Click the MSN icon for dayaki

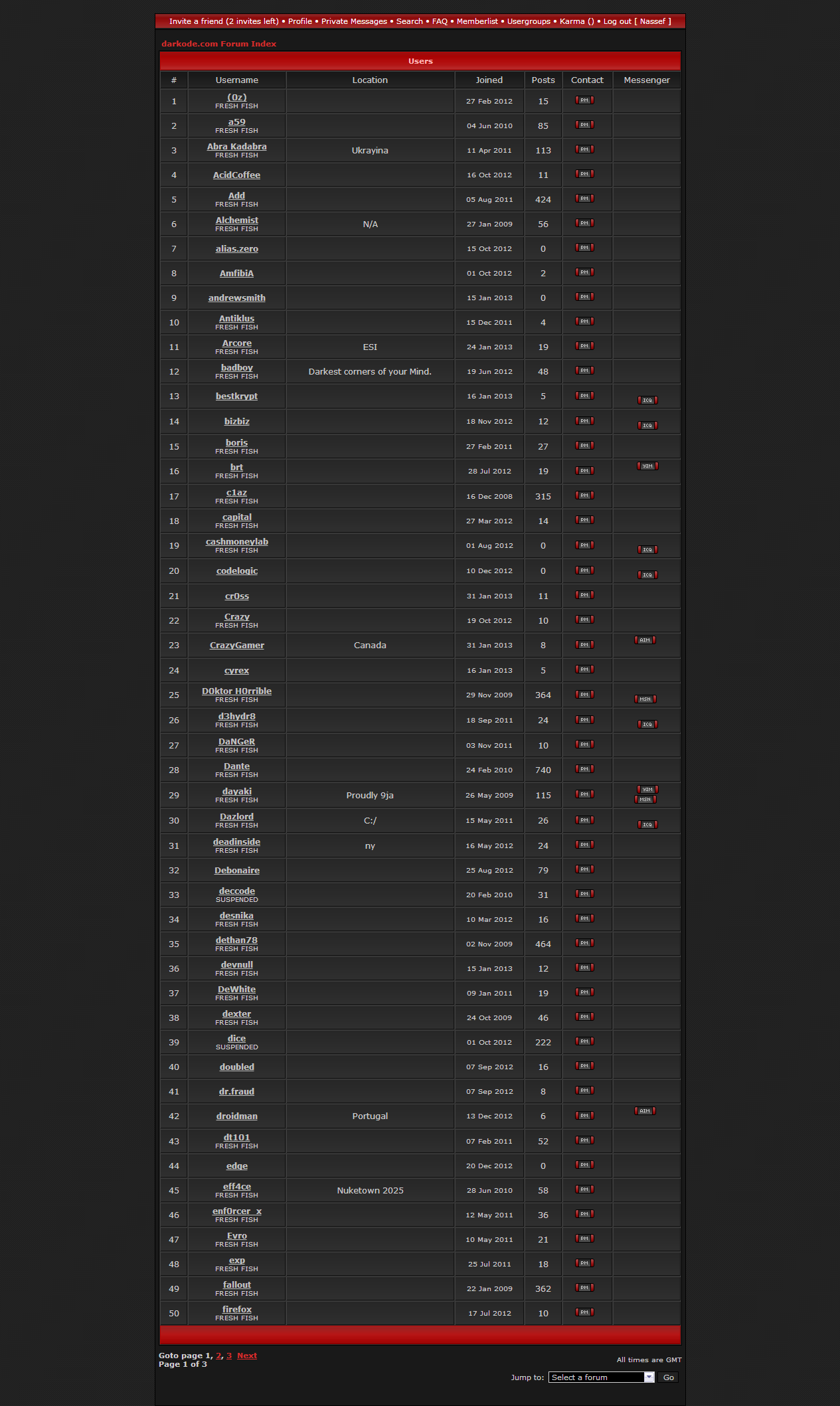[x=645, y=800]
